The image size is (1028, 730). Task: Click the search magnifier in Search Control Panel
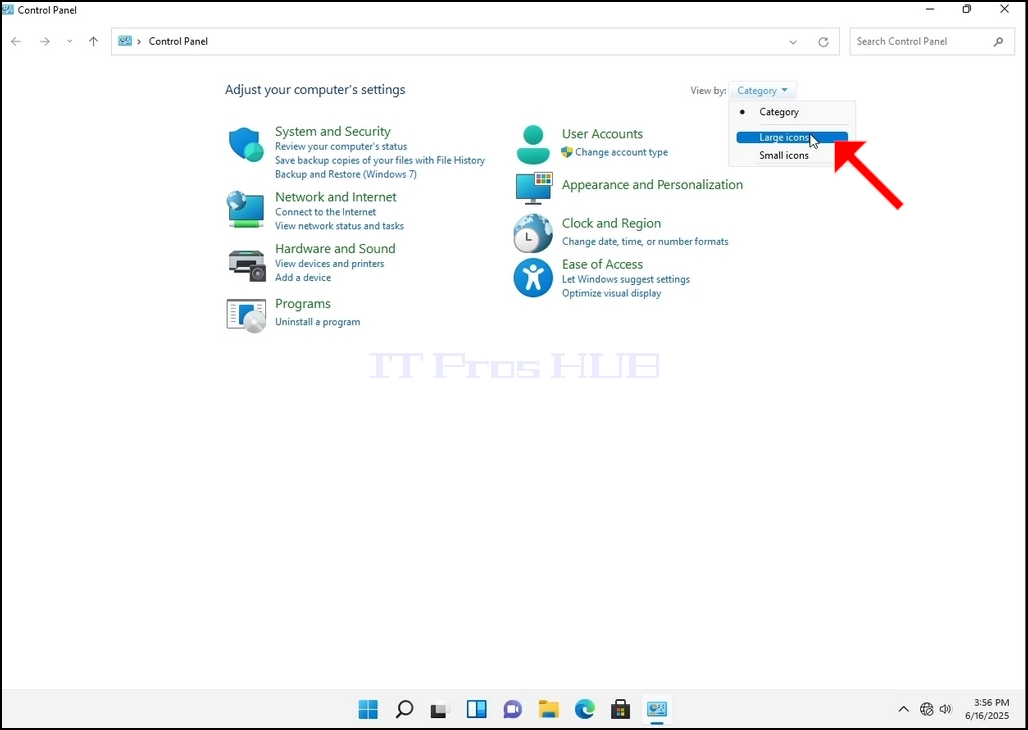click(x=998, y=41)
